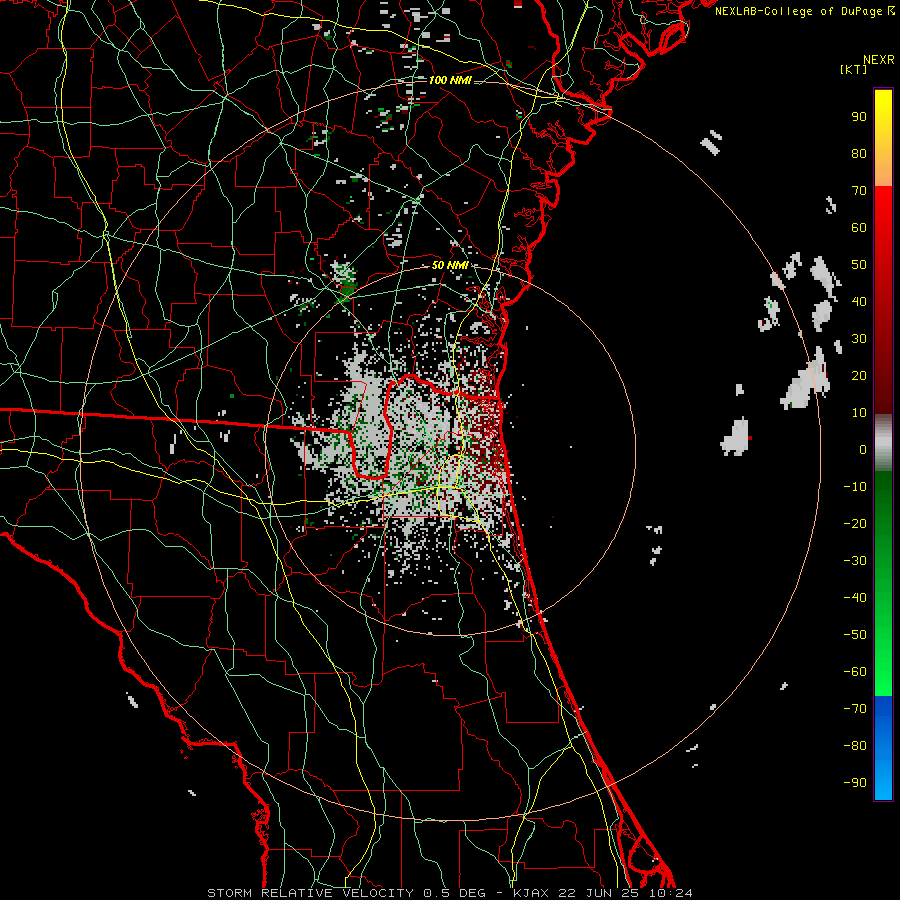Click the 30 value on the velocity scale
Viewport: 900px width, 900px height.
click(859, 339)
